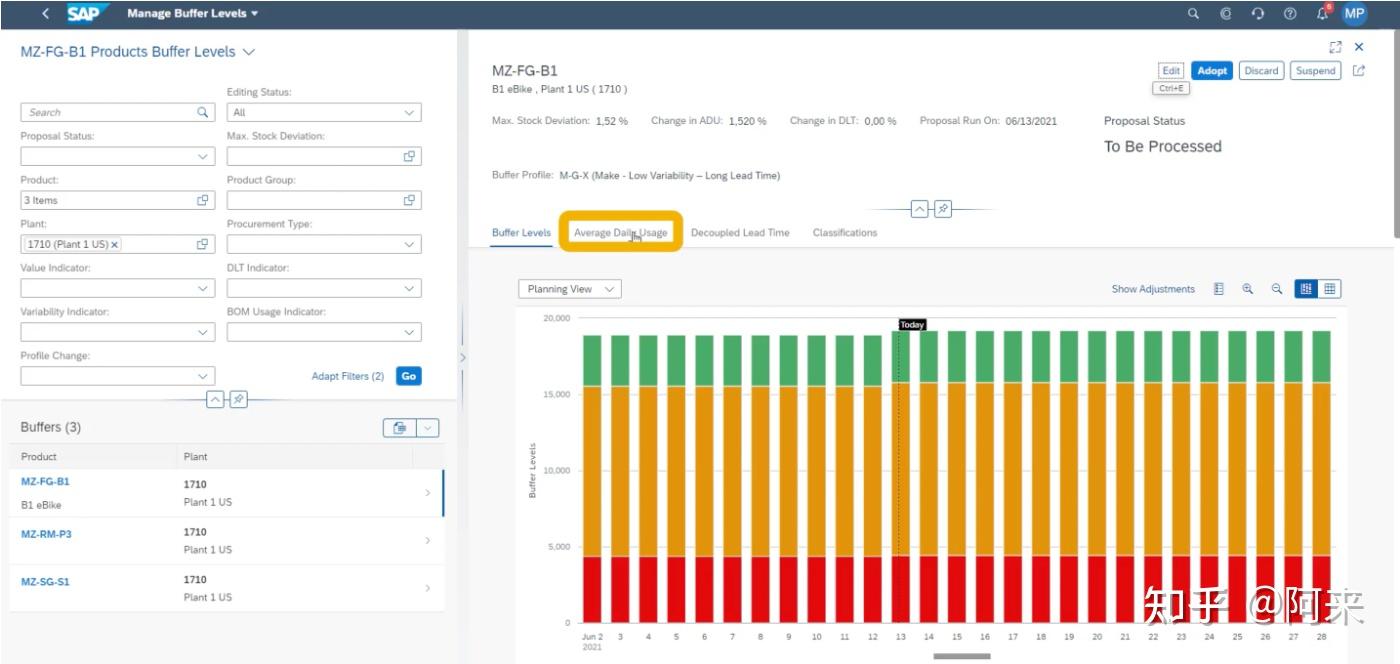Image resolution: width=1400 pixels, height=664 pixels.
Task: Click the Adopt button
Action: pyautogui.click(x=1212, y=71)
